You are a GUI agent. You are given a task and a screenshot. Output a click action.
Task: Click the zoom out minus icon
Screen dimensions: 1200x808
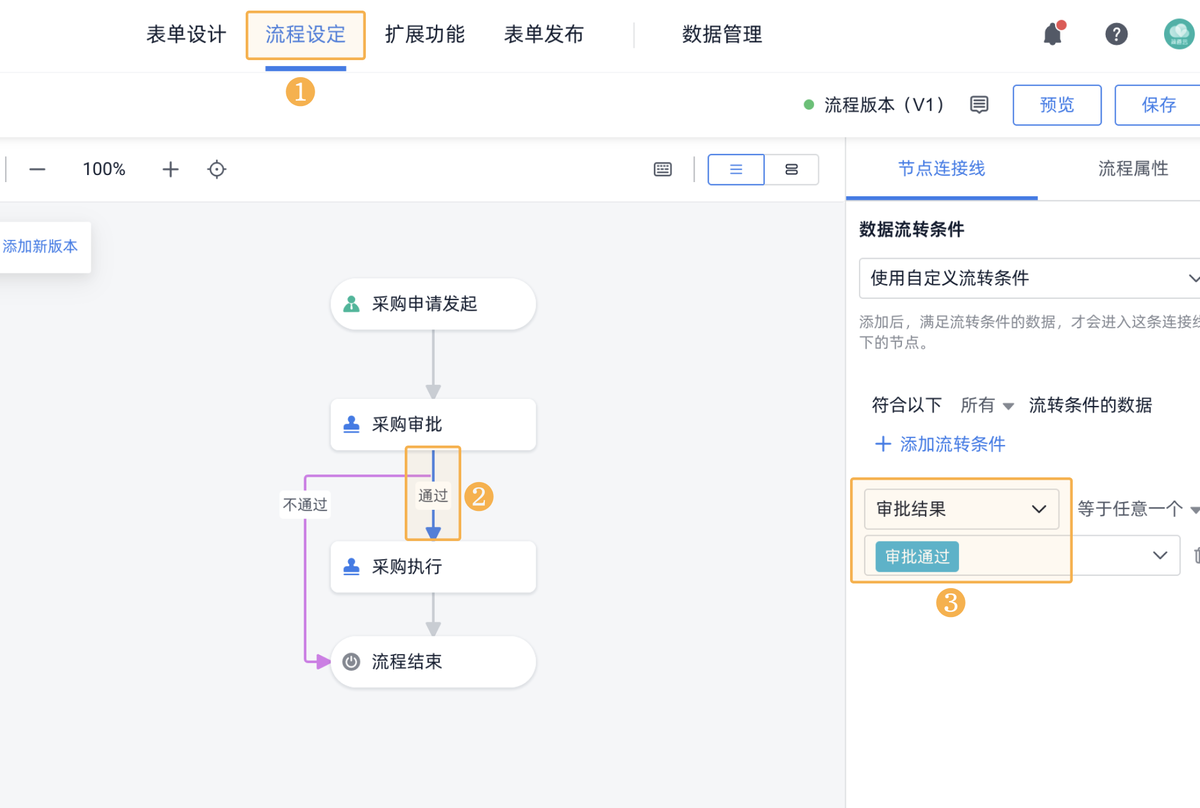[38, 170]
